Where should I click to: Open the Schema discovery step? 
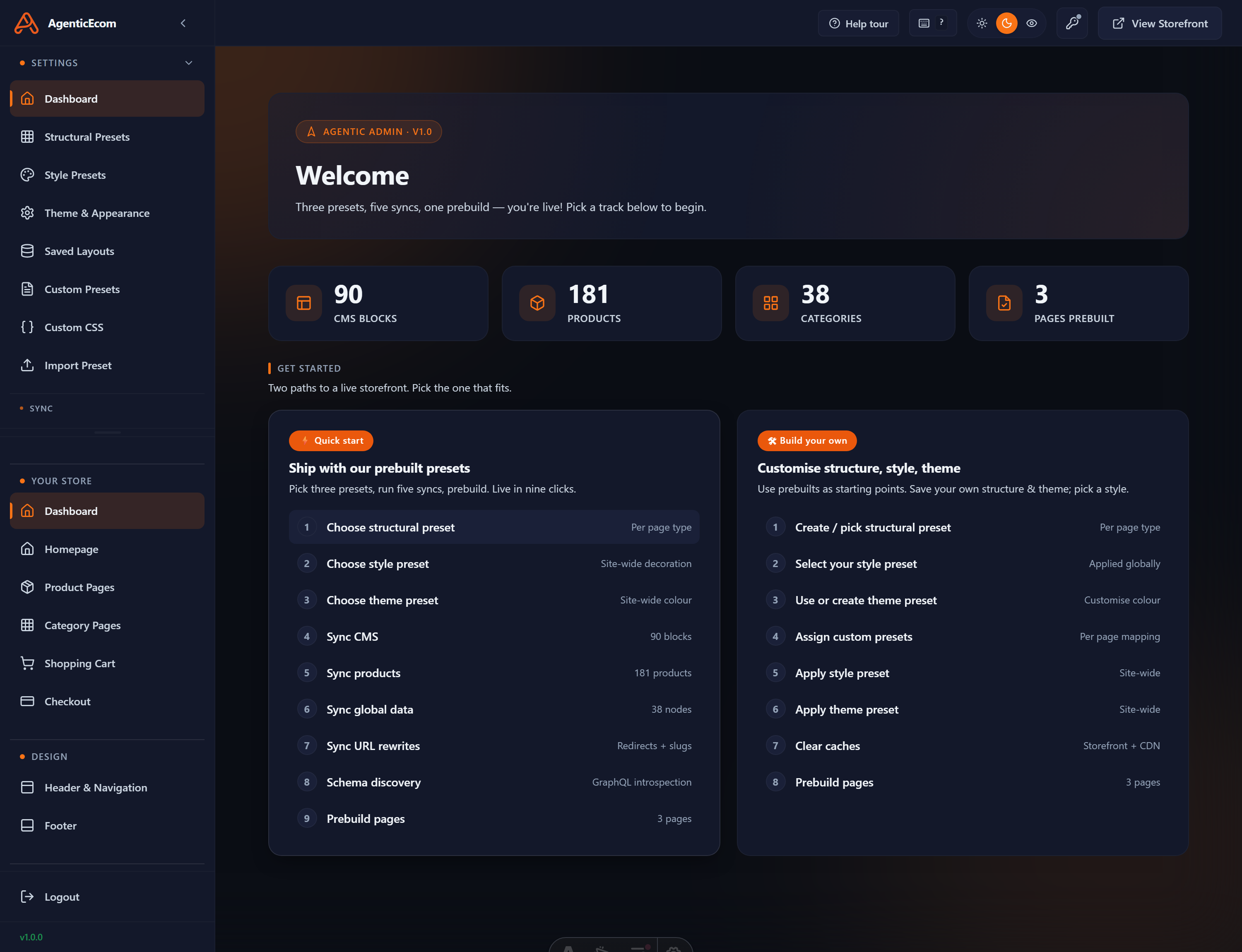click(494, 782)
